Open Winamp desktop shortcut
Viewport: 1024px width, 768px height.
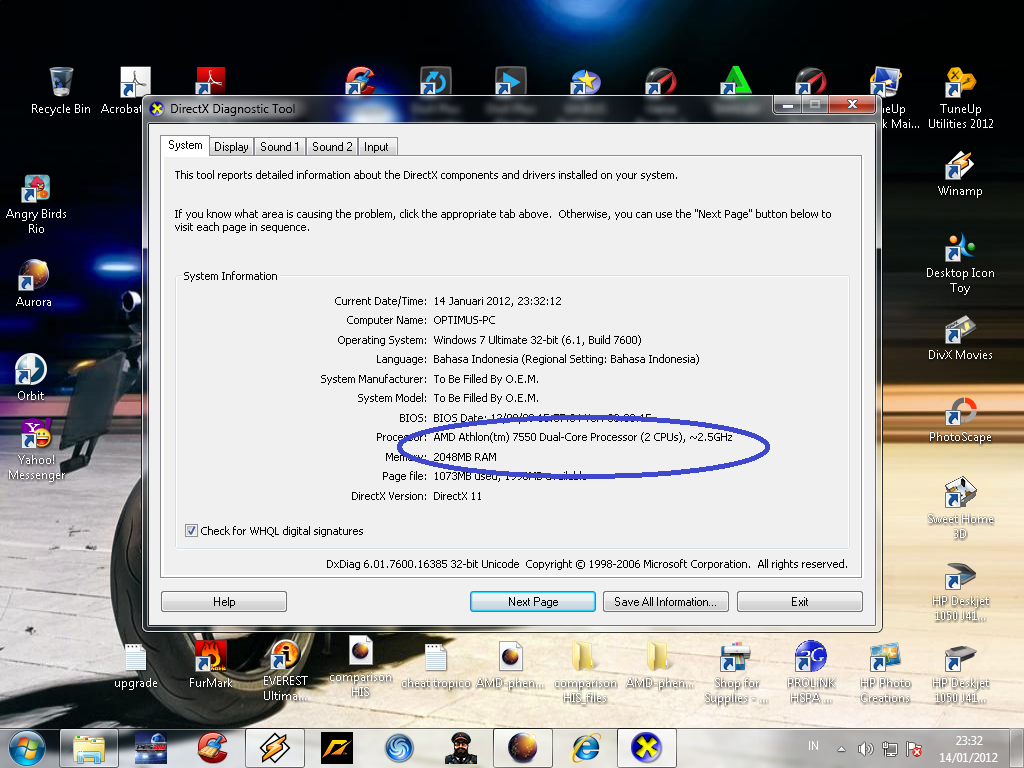960,173
